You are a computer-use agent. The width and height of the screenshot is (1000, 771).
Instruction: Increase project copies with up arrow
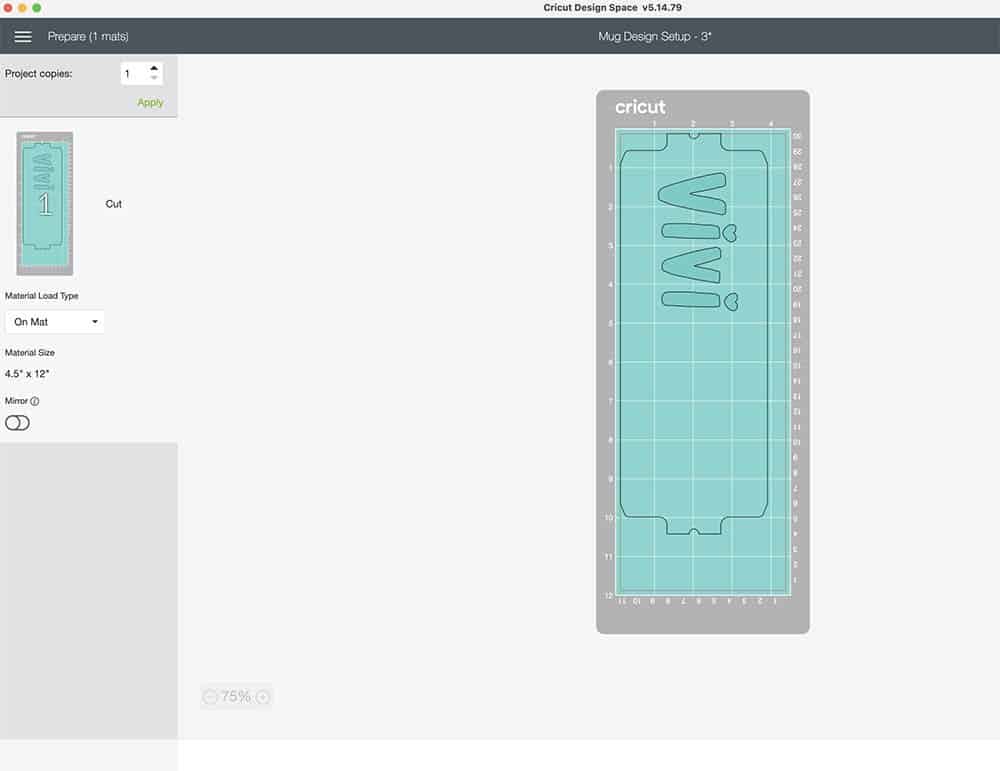click(x=154, y=68)
